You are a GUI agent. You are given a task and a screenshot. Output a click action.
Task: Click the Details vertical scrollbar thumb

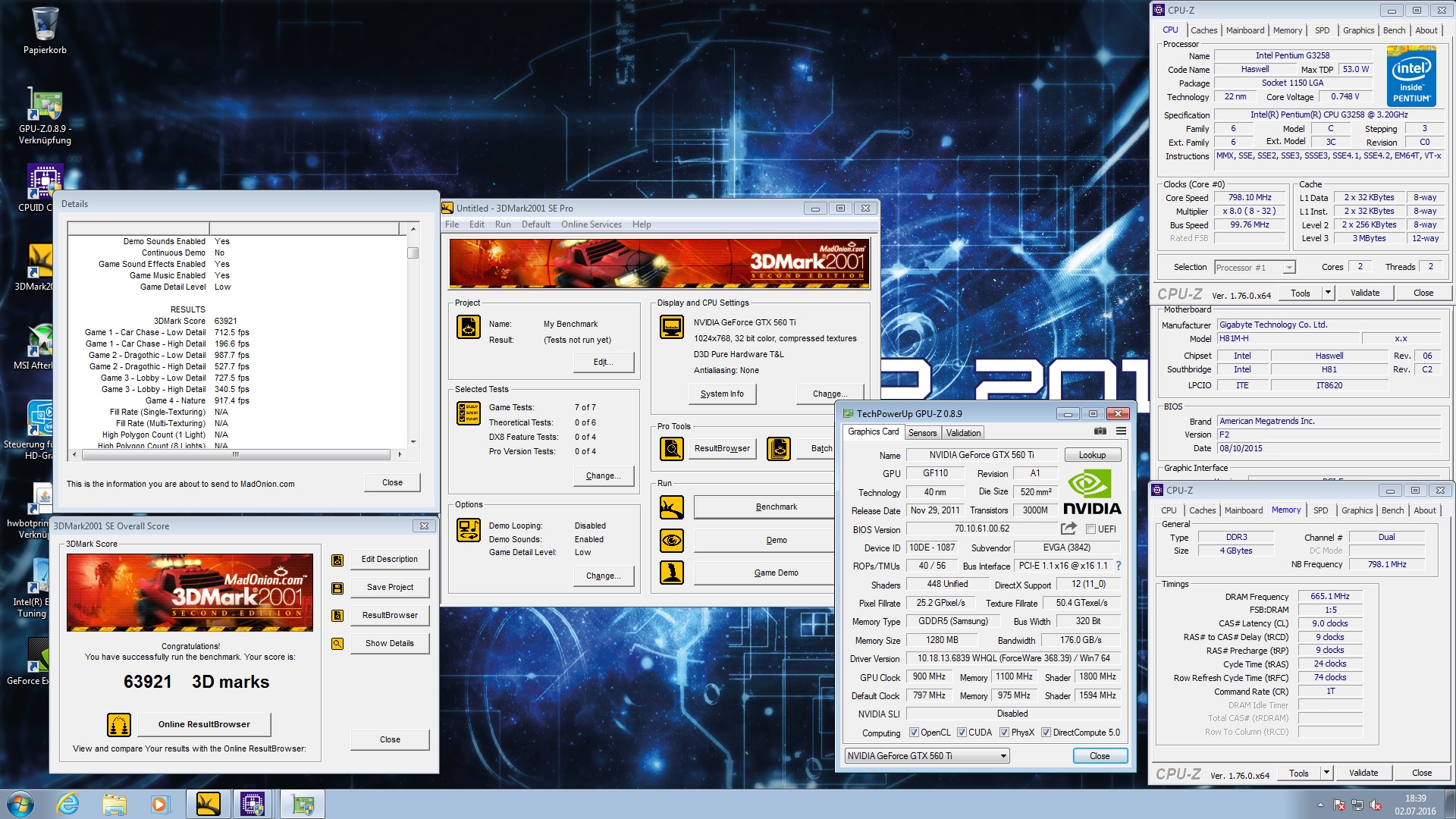pyautogui.click(x=413, y=253)
